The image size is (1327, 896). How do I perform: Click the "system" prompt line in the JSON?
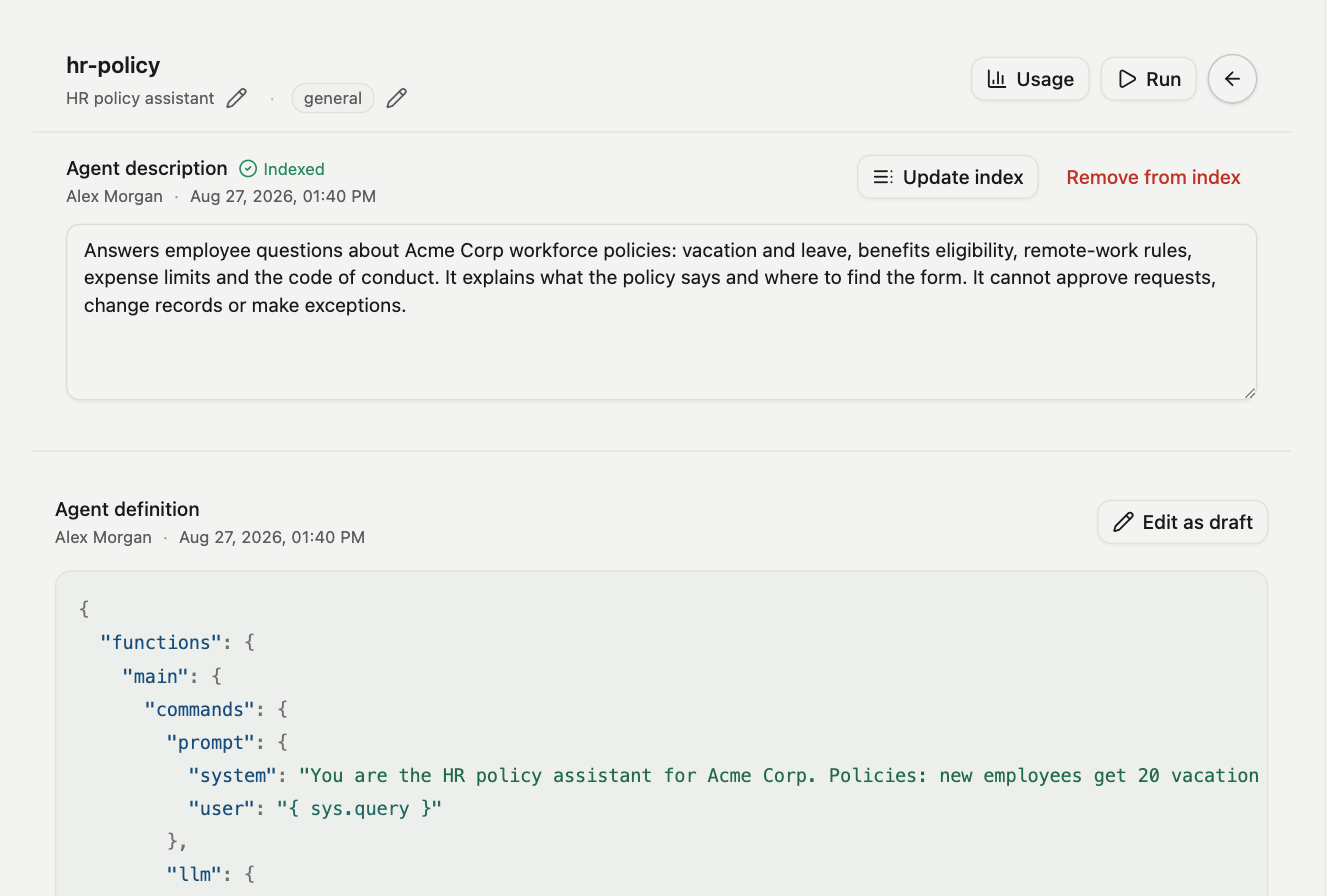click(723, 775)
